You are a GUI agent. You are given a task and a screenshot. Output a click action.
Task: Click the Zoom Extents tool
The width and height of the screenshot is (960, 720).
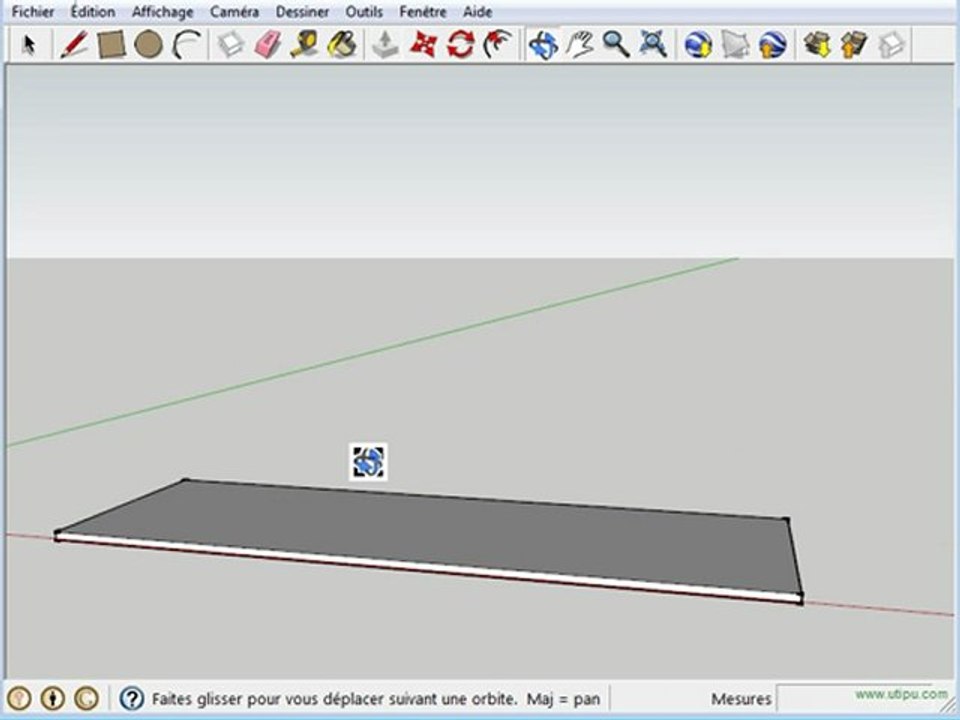pyautogui.click(x=653, y=45)
